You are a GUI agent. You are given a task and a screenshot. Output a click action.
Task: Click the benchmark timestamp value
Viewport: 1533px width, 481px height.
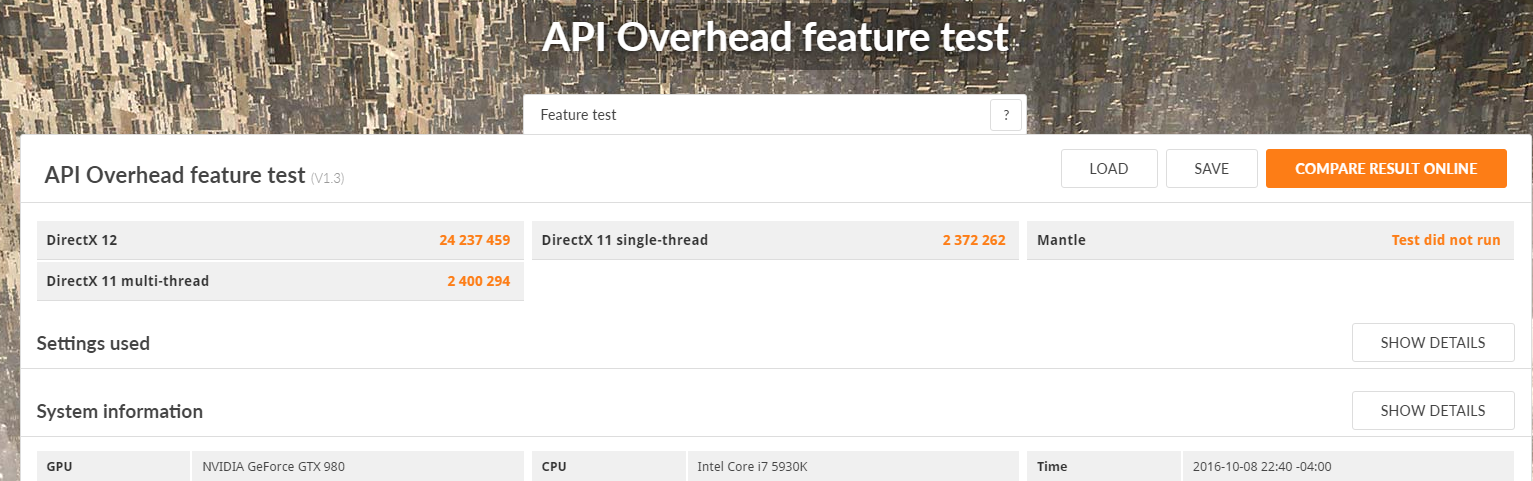tap(1261, 466)
